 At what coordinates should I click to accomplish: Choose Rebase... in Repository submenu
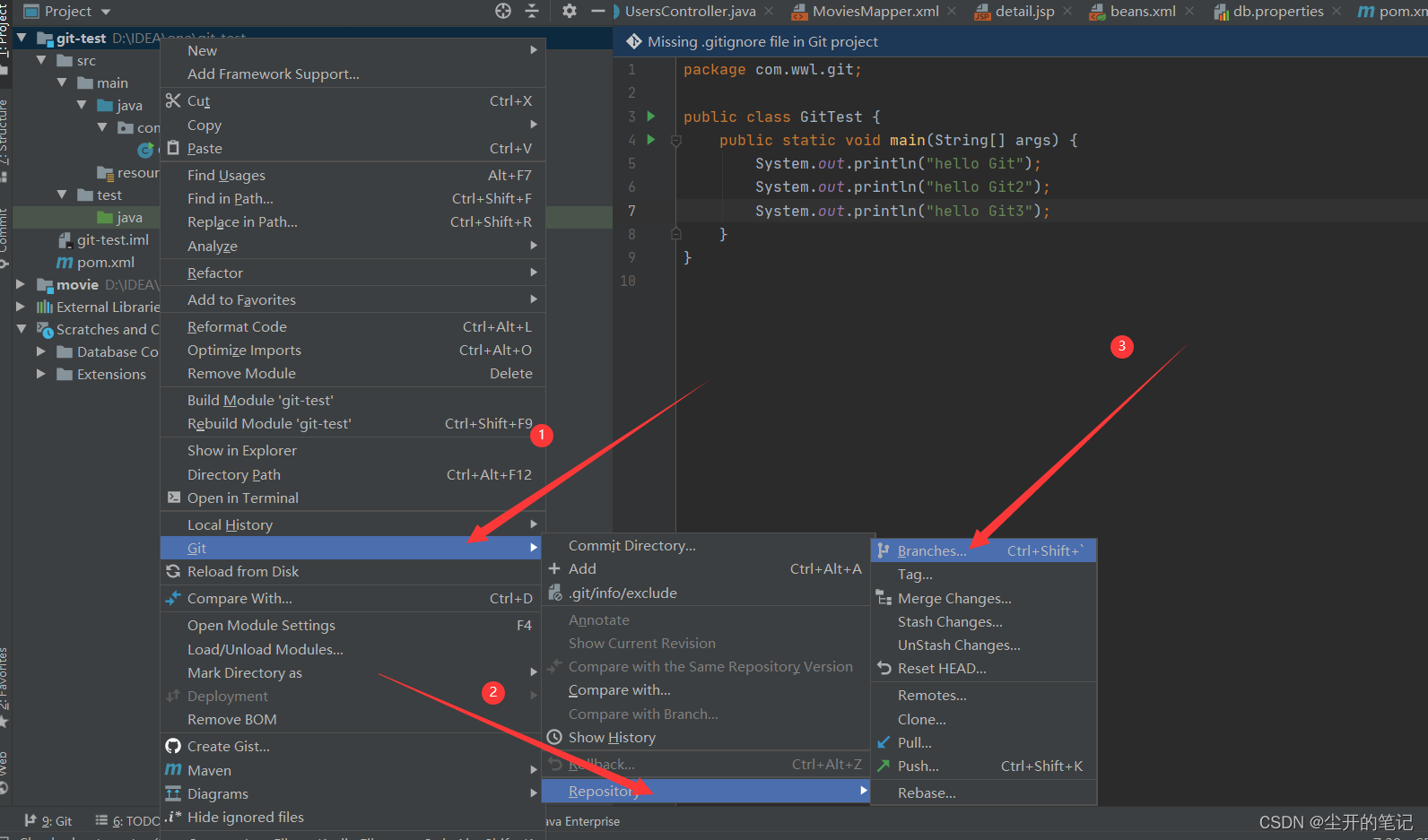(x=983, y=792)
